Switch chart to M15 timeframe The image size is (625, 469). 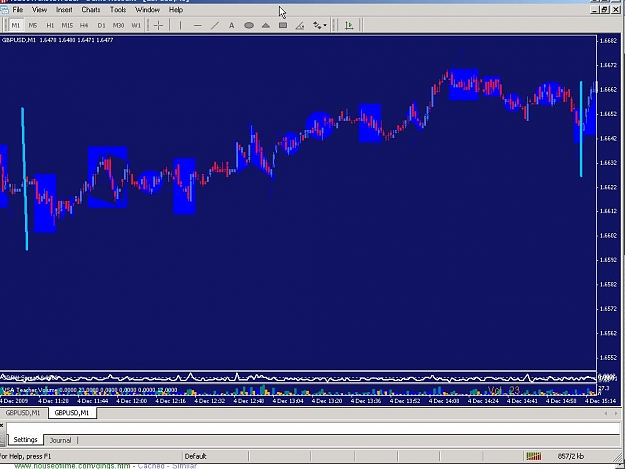(x=67, y=26)
